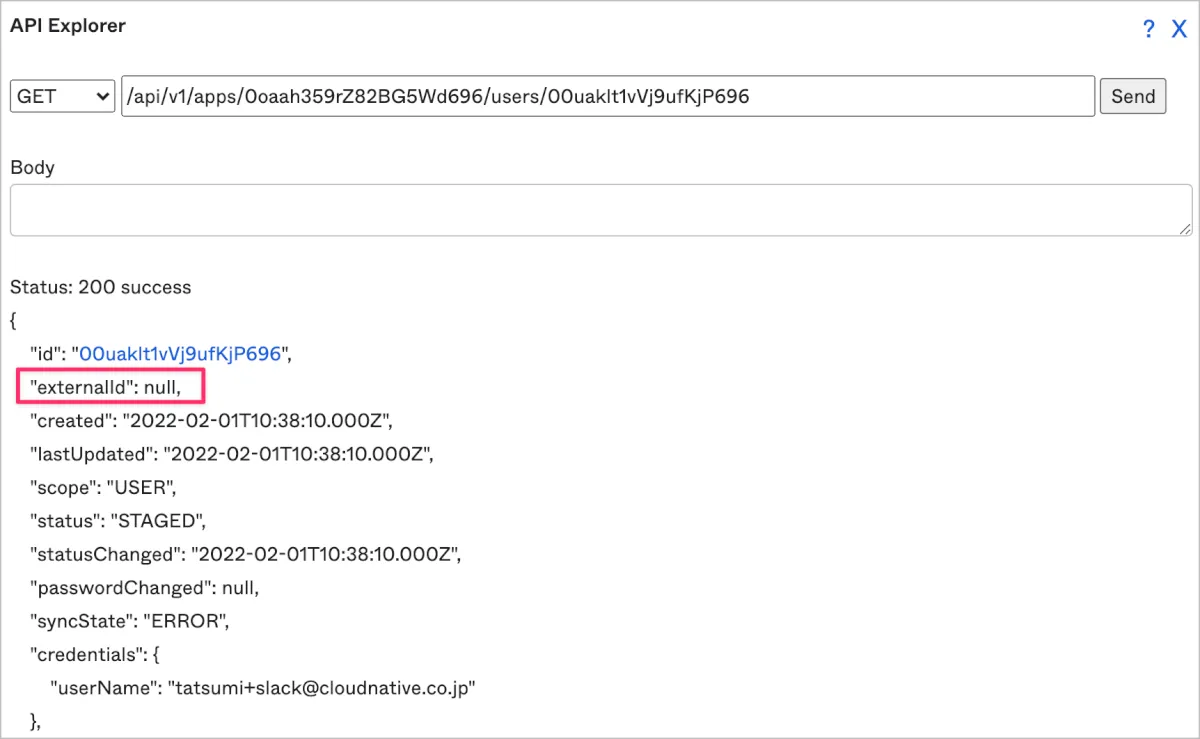Click the passwordChanged null line
1200x739 pixels.
[145, 588]
